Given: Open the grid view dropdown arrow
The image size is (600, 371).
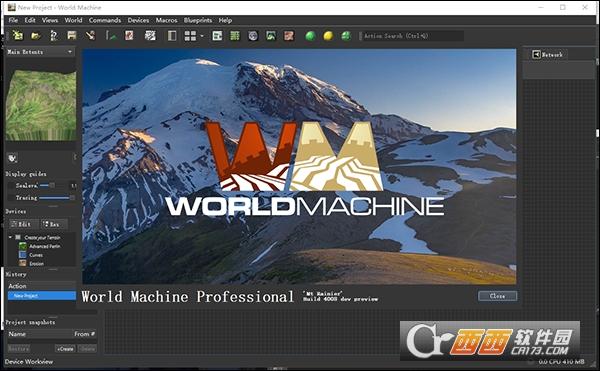Looking at the screenshot, I should (202, 36).
